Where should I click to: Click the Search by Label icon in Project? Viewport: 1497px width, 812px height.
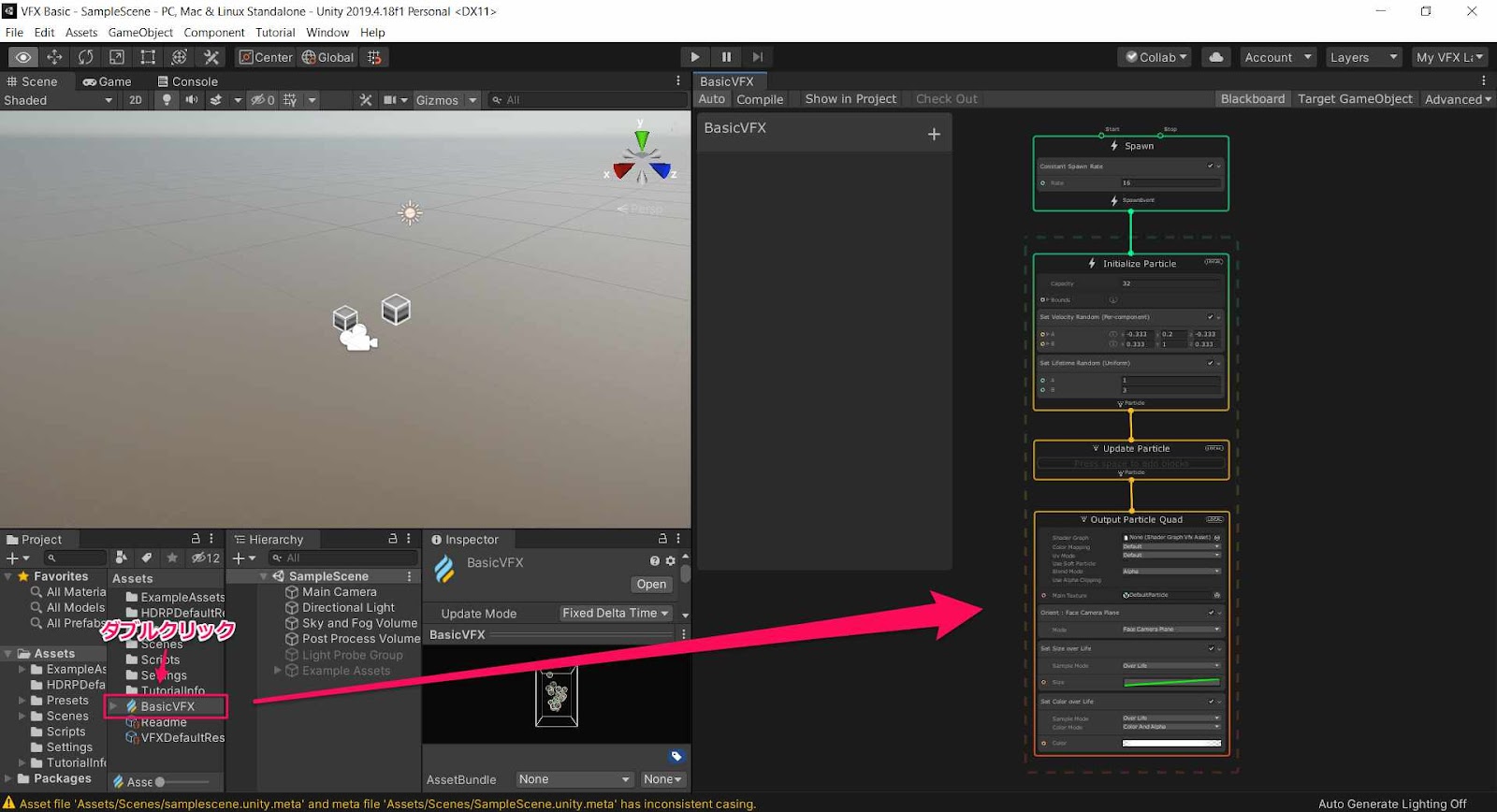147,558
